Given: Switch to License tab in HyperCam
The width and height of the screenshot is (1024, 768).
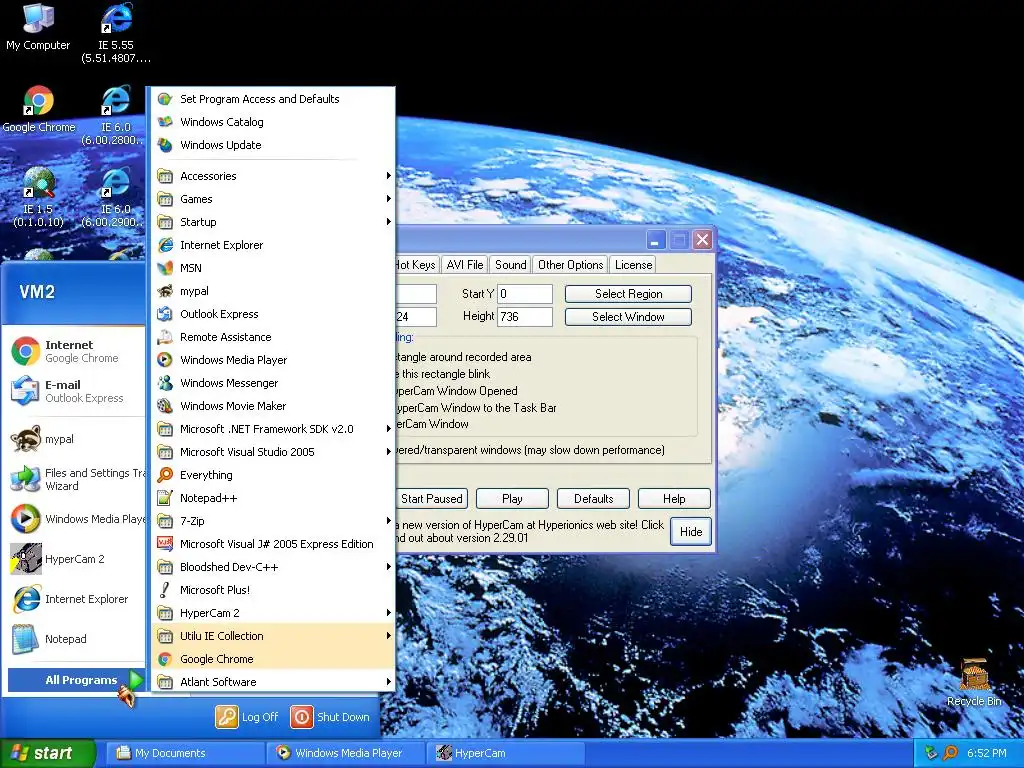Looking at the screenshot, I should point(633,264).
